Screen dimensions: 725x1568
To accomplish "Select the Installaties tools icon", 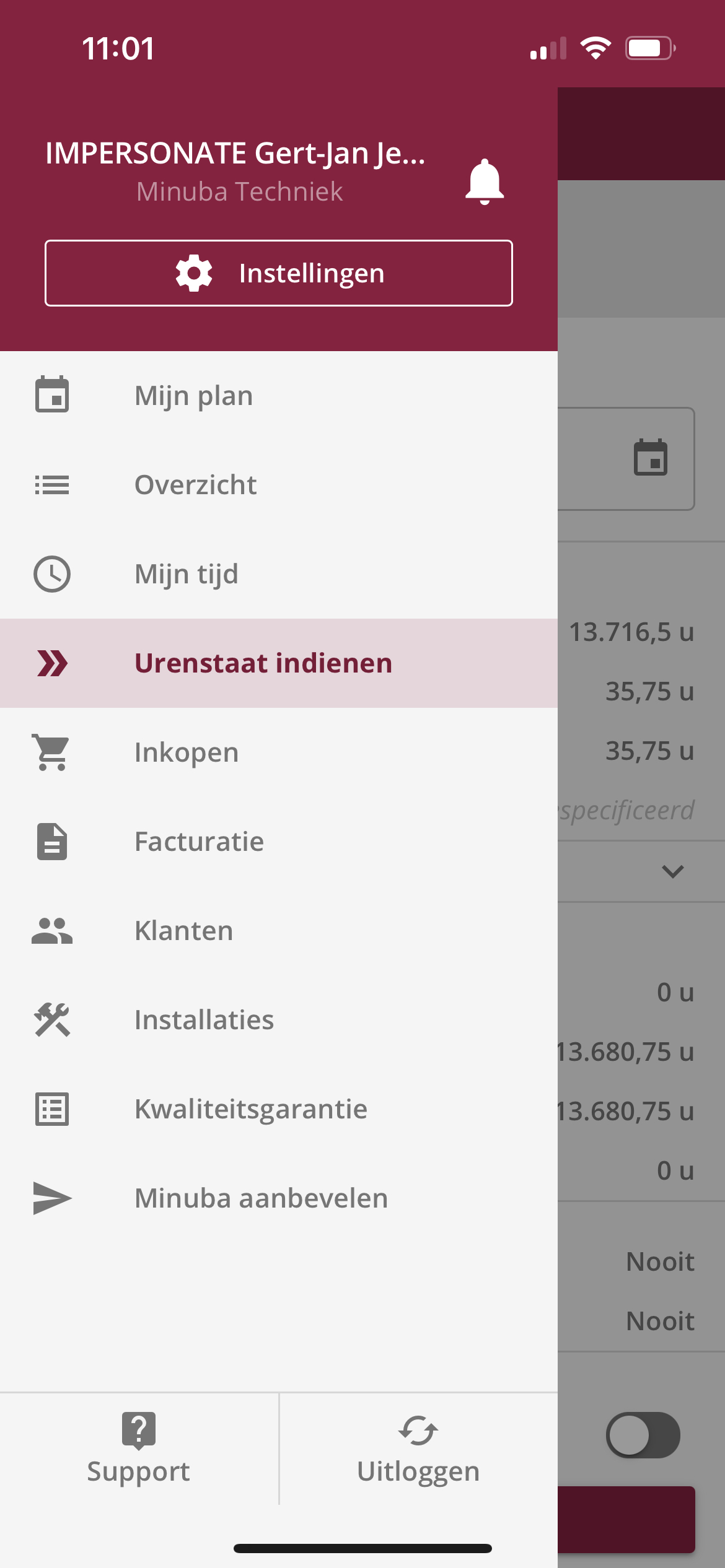I will (52, 1020).
